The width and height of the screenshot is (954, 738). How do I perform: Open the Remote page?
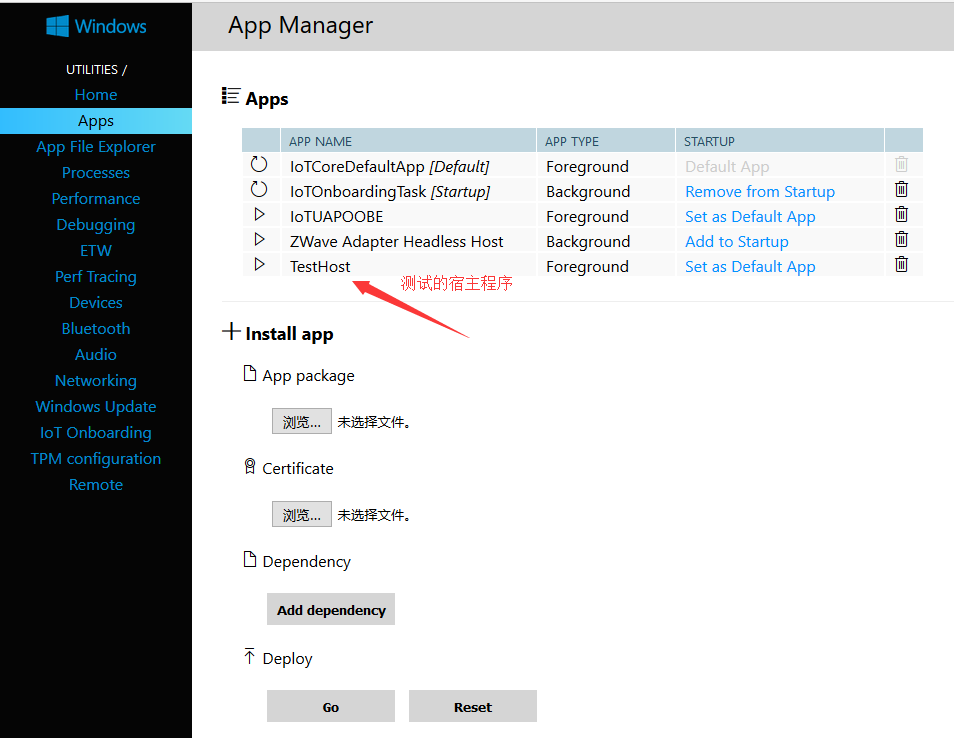96,485
